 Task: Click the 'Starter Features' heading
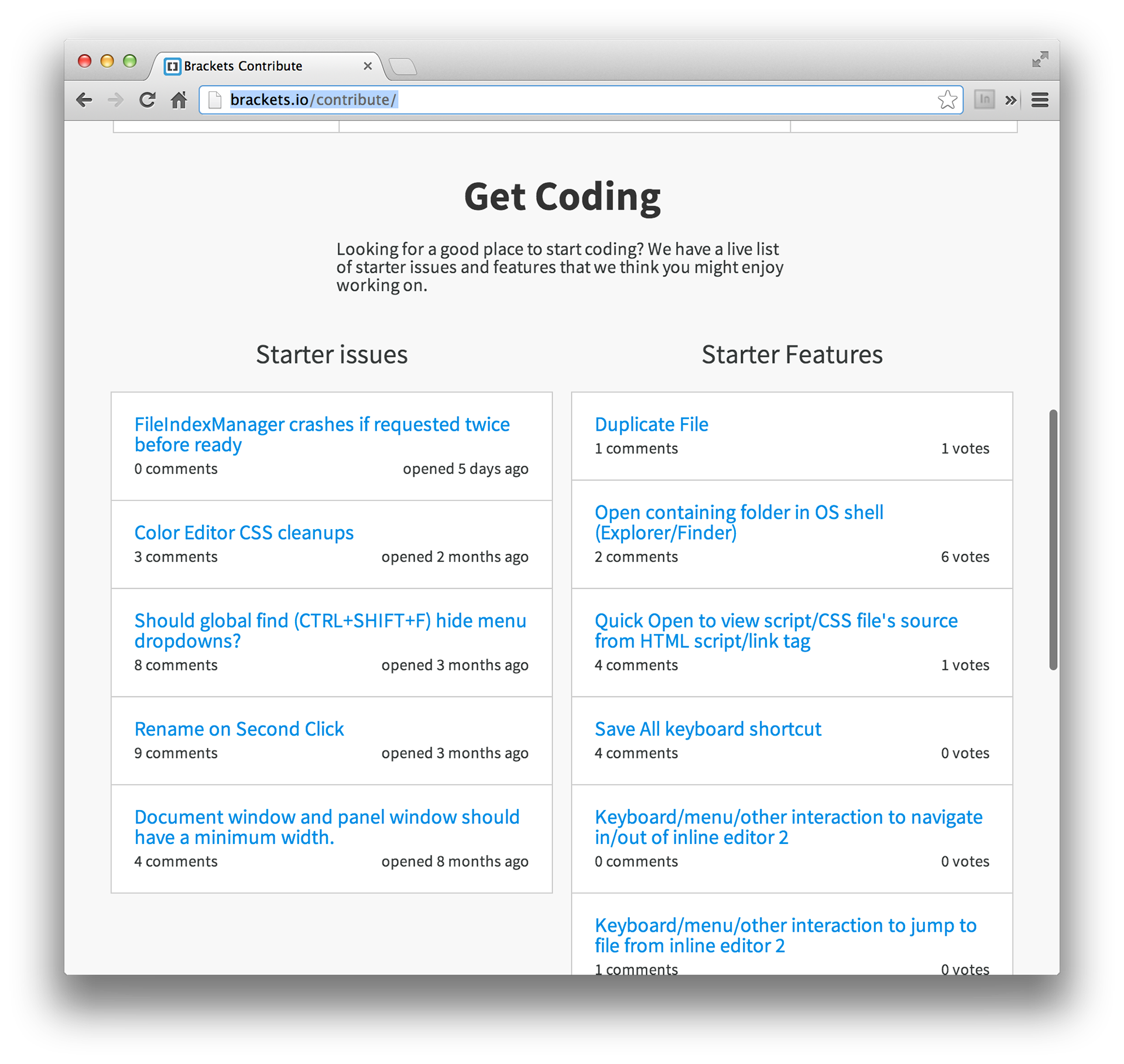[792, 355]
